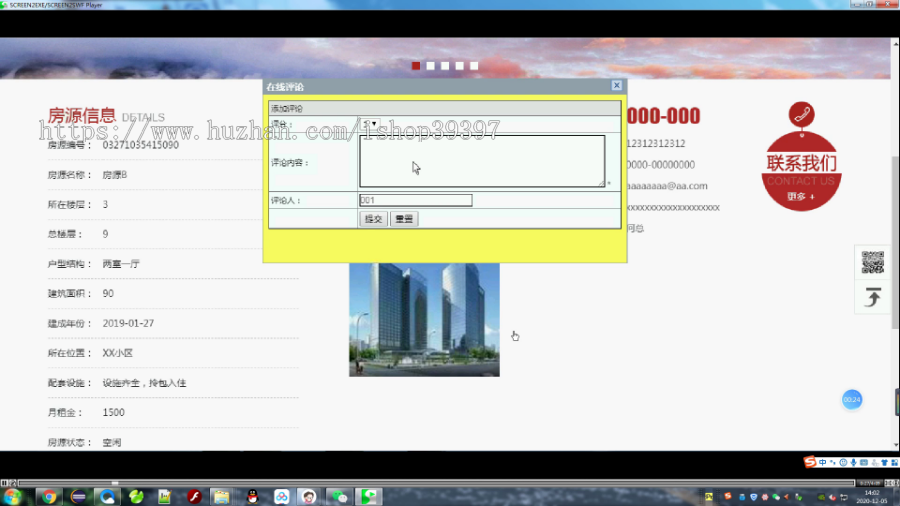
Task: Click the red phone icon
Action: [801, 114]
